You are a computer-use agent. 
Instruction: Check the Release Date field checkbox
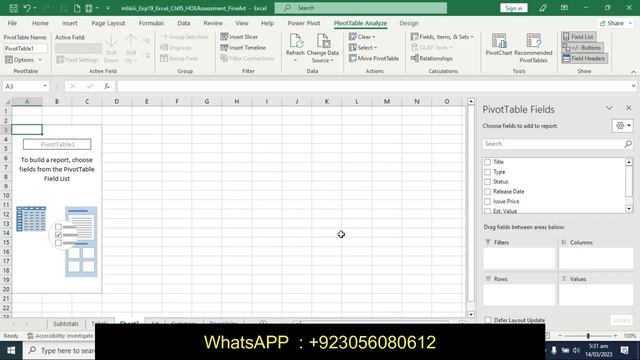[487, 191]
